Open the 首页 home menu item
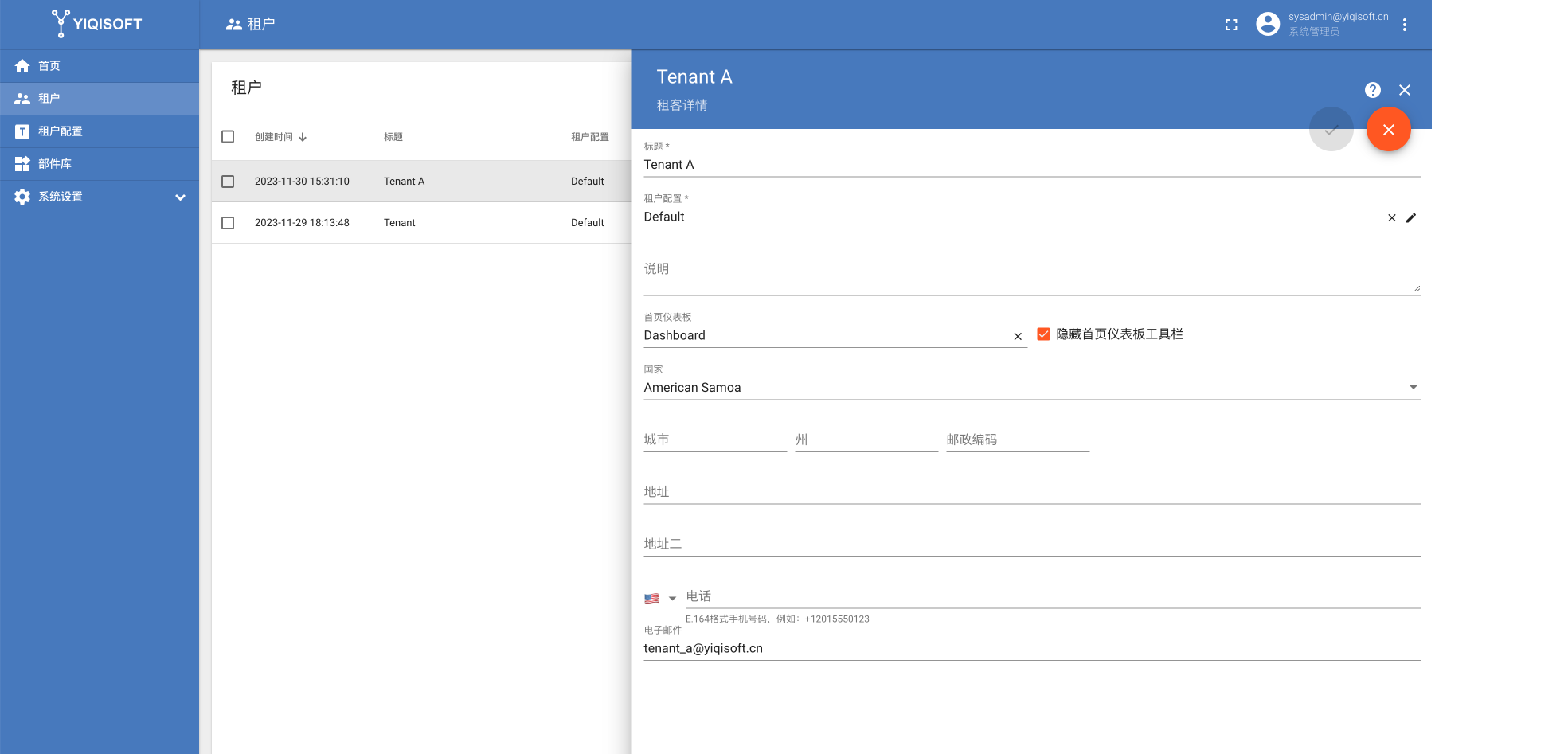This screenshot has height=754, width=1568. (x=100, y=66)
